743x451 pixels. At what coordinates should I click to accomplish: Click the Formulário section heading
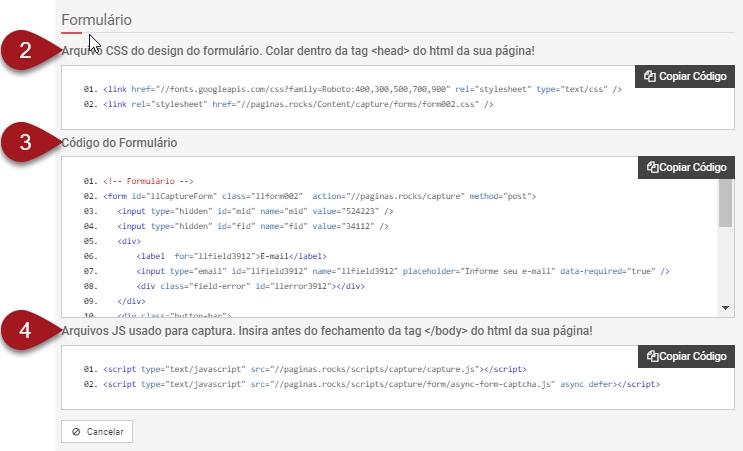tap(97, 20)
